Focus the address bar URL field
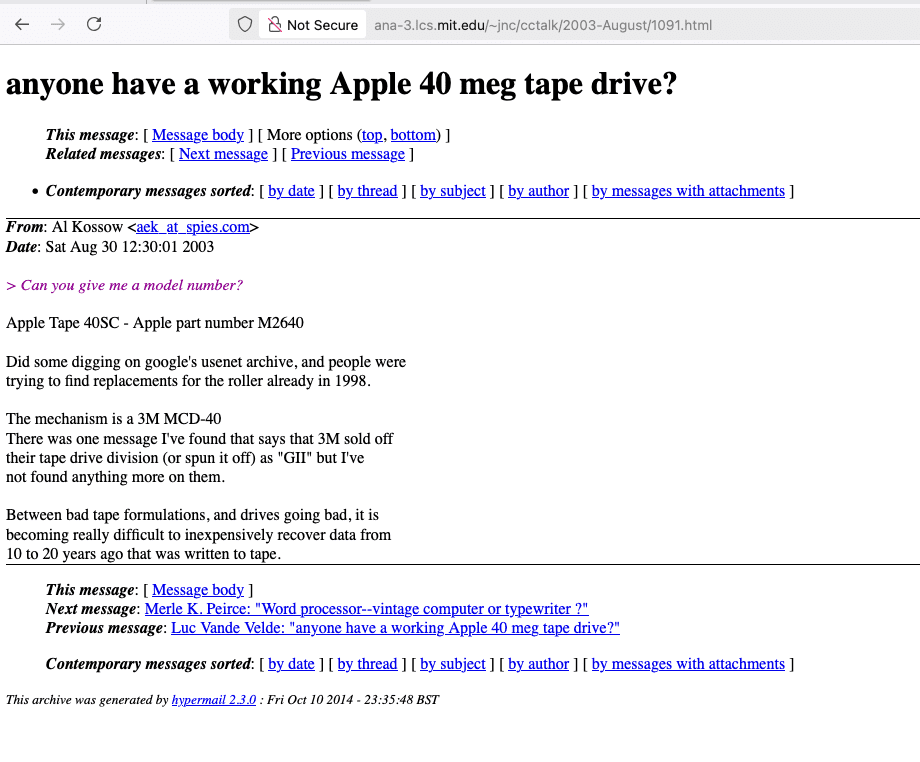Screen dimensions: 920x762 click(543, 25)
